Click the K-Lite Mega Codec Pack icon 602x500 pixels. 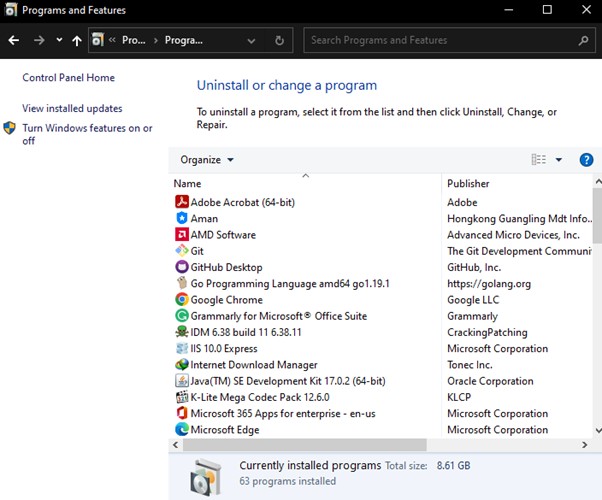click(182, 397)
